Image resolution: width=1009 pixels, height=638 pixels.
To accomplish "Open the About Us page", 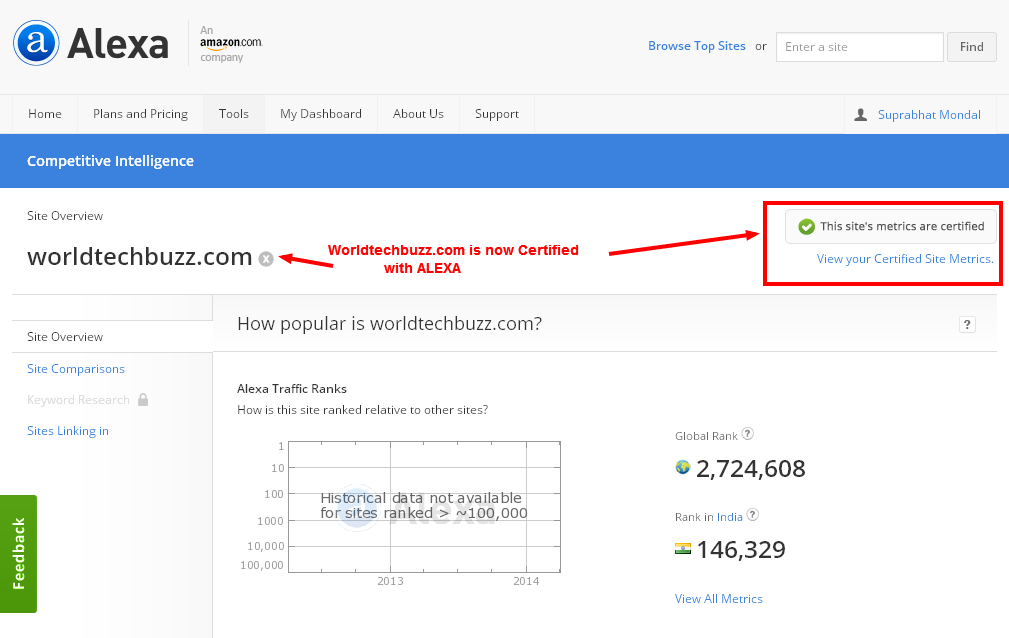I will 418,114.
